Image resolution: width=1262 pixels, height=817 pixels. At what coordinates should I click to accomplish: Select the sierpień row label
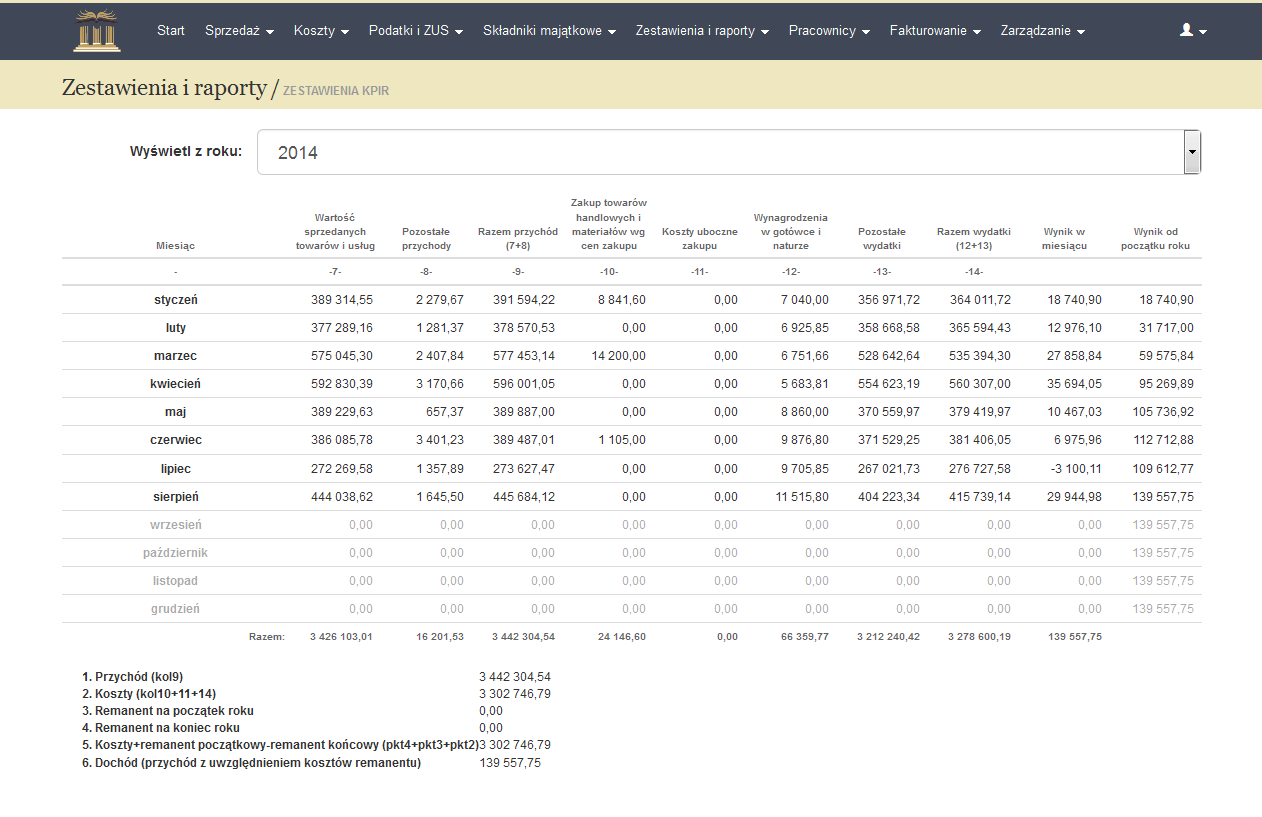[176, 496]
